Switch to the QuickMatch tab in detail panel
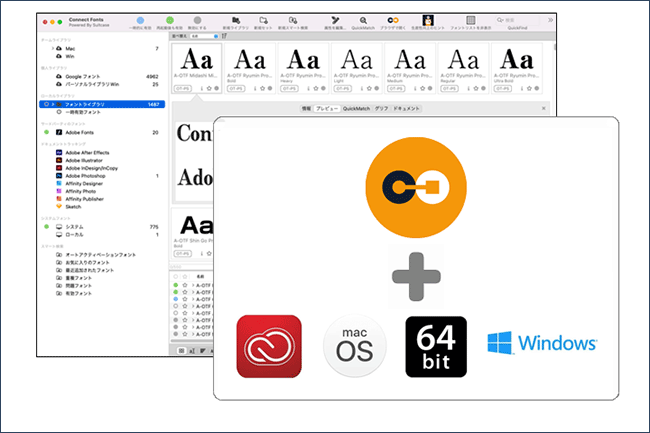Image resolution: width=650 pixels, height=433 pixels. (357, 109)
